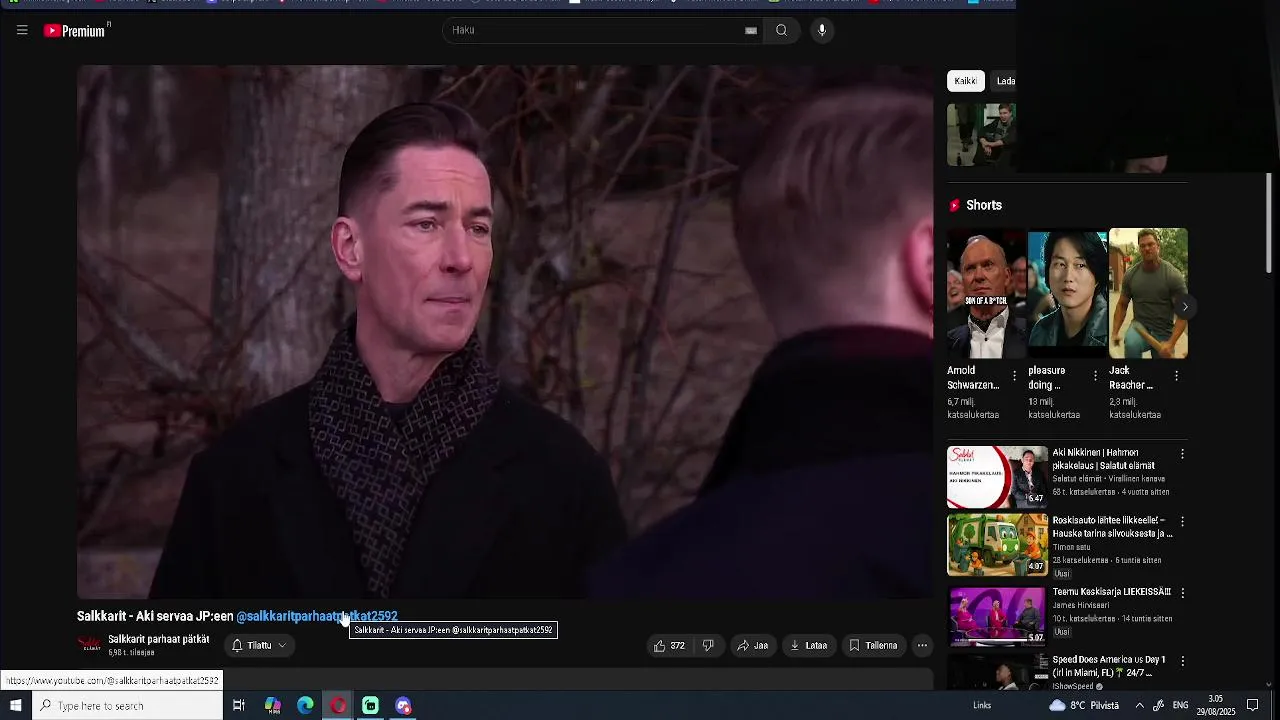1280x720 pixels.
Task: Open the Tilattu subscription notification dropdown
Action: (x=259, y=646)
